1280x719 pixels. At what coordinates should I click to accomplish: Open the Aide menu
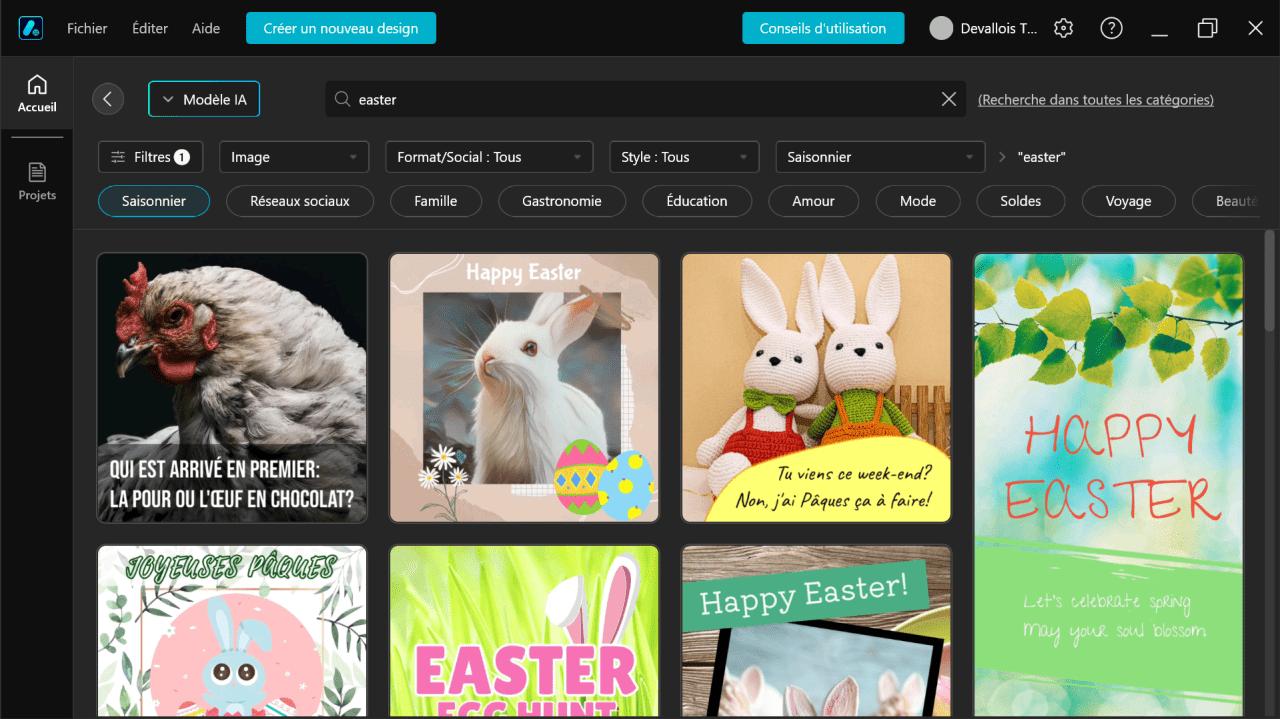click(x=206, y=28)
